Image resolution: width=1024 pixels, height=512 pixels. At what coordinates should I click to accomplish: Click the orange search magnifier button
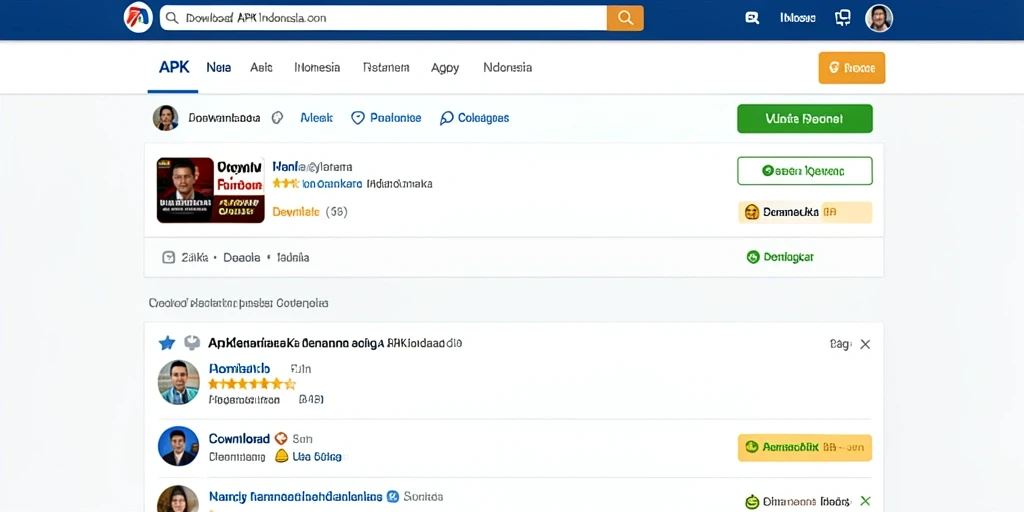(x=625, y=18)
